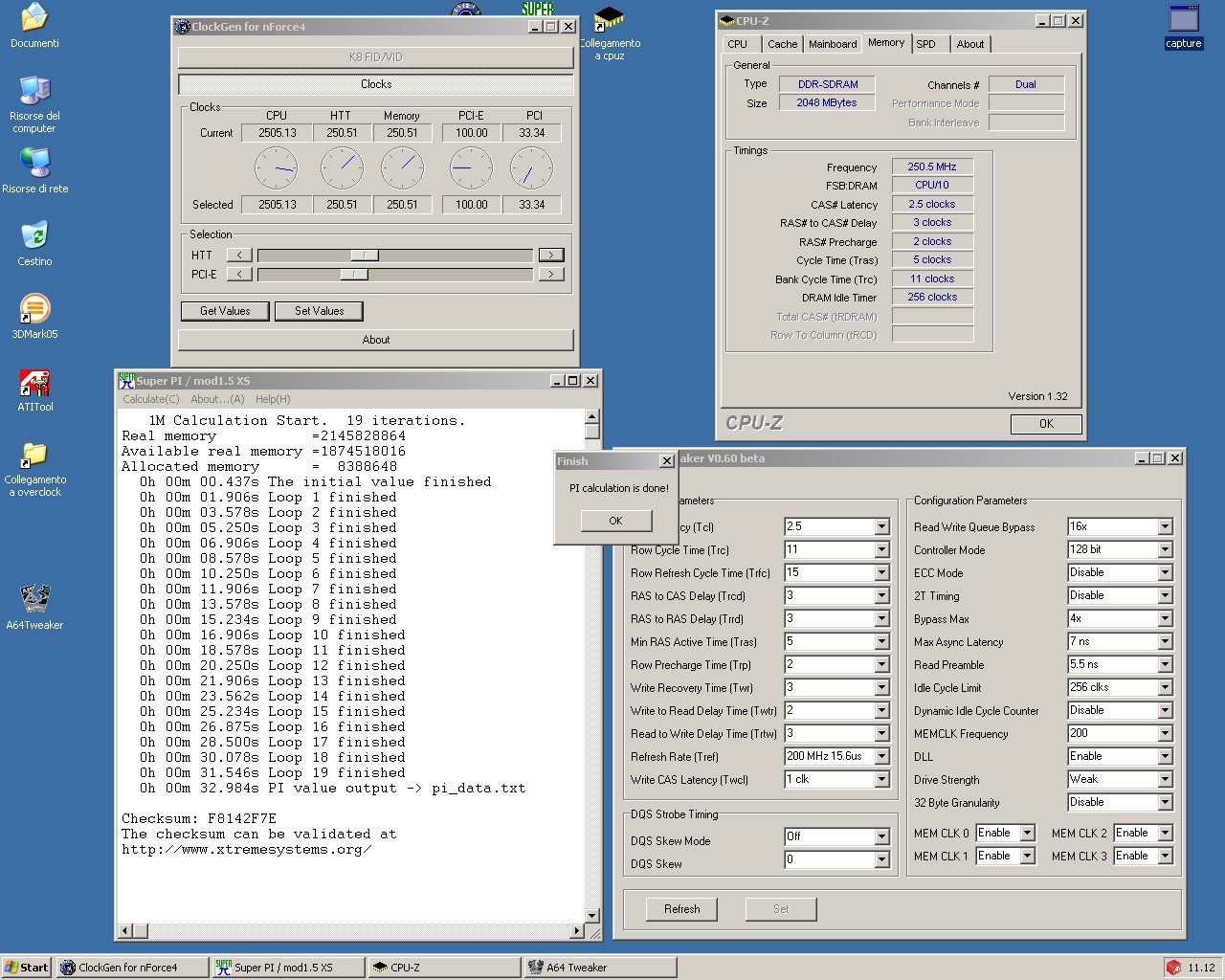The height and width of the screenshot is (980, 1225).
Task: Open Calculate menu in Super PI
Action: (150, 399)
